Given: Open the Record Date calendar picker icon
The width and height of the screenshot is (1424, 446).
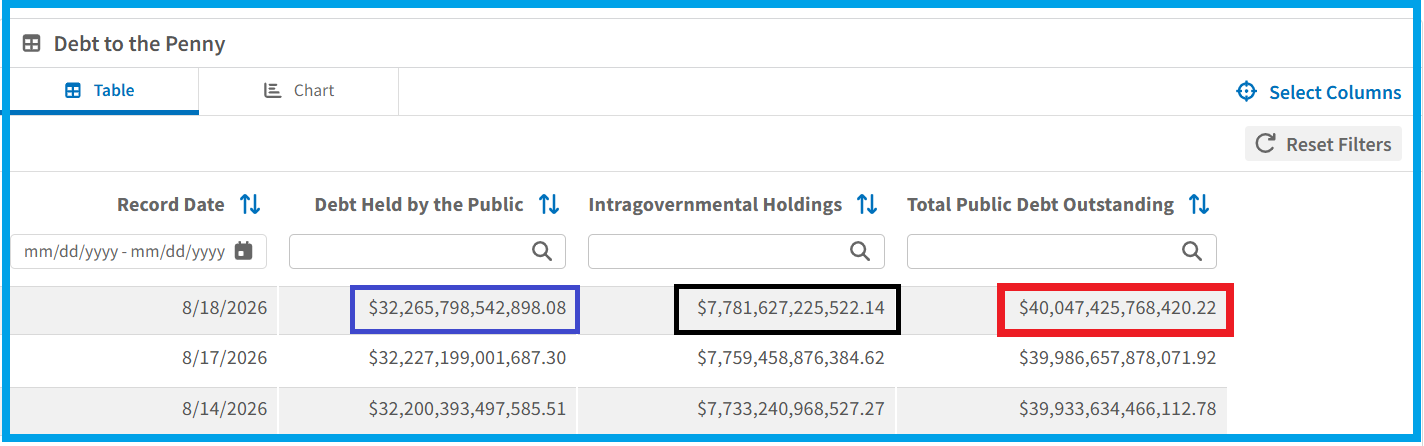Looking at the screenshot, I should (x=244, y=252).
